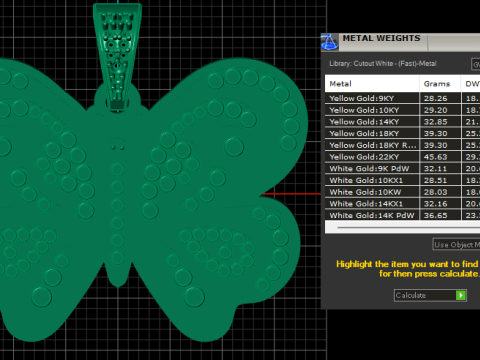Click the butterfly pendant bail
This screenshot has height=360, width=480.
click(117, 57)
